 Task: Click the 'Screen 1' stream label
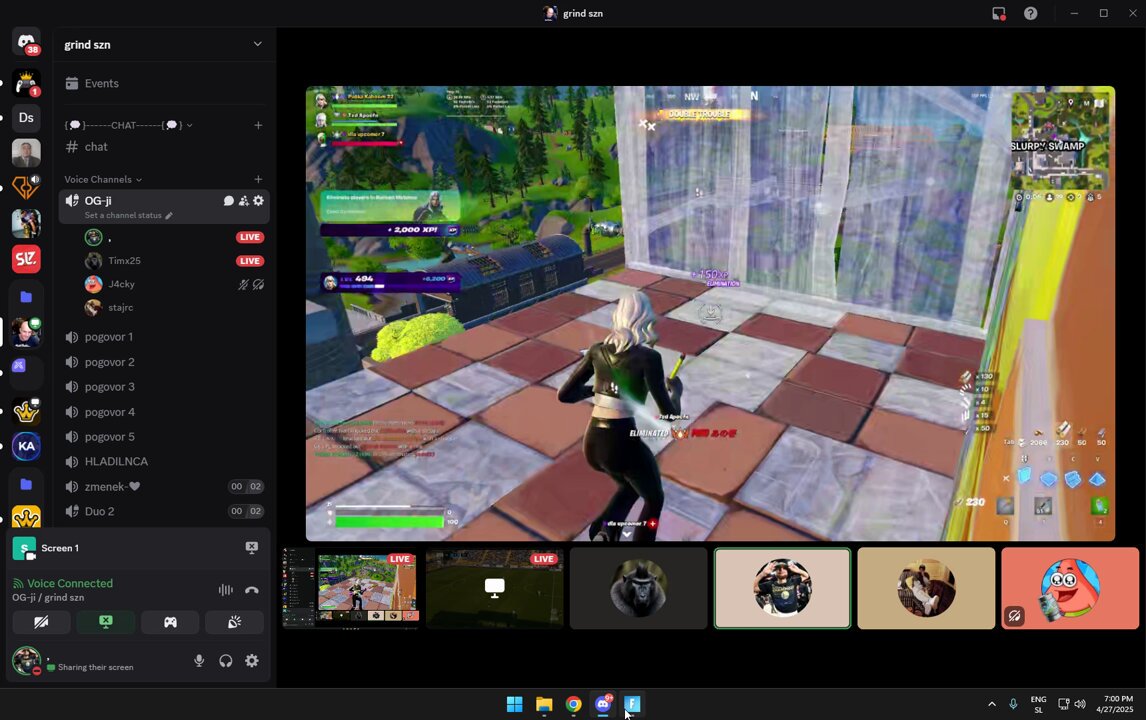[60, 548]
